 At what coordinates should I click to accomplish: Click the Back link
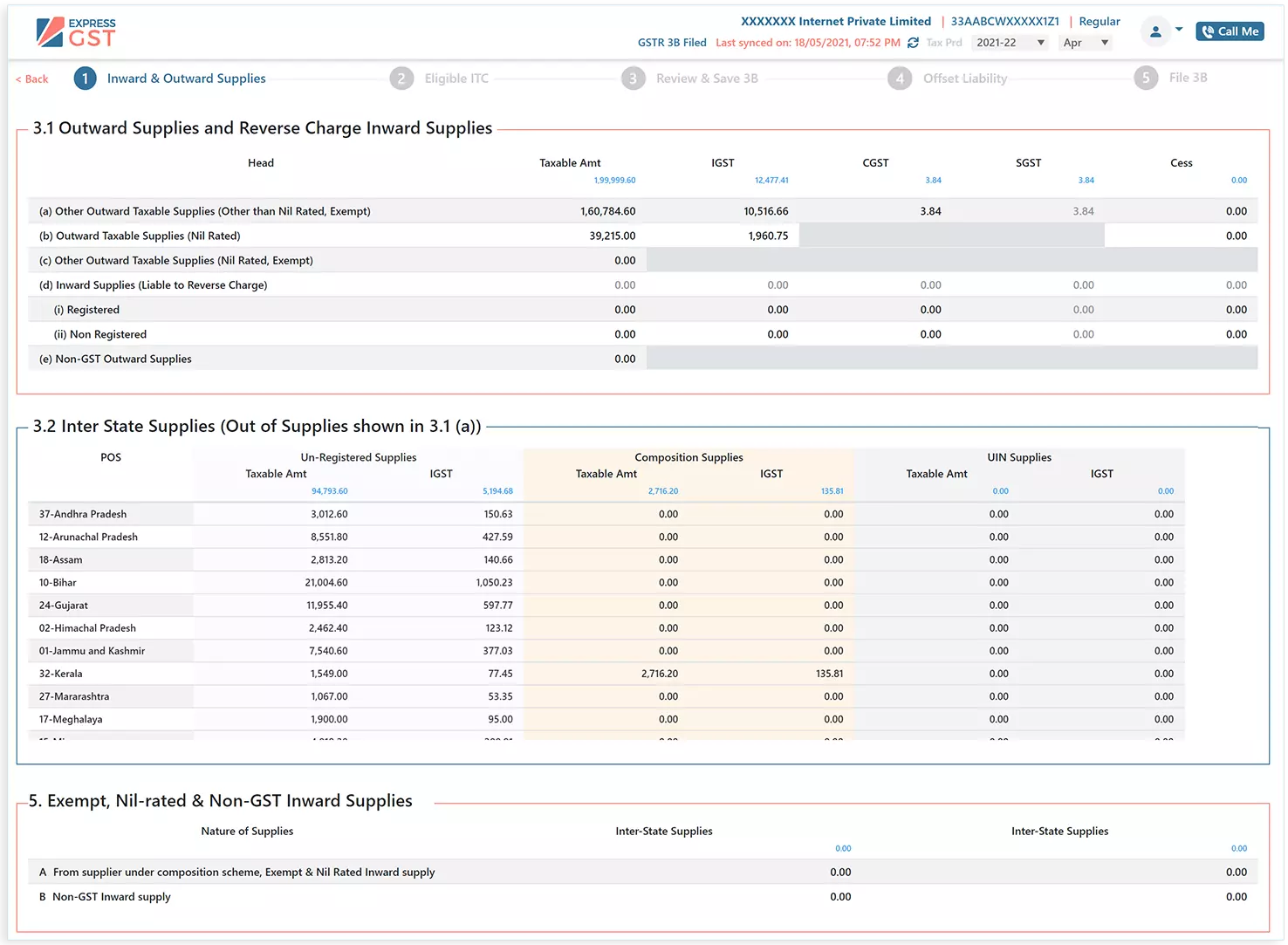[x=31, y=79]
